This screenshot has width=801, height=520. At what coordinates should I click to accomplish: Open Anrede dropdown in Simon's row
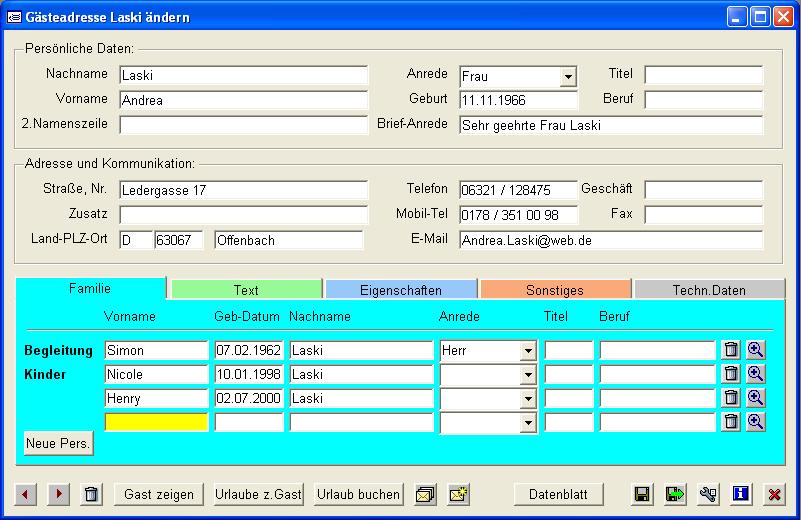click(x=528, y=351)
